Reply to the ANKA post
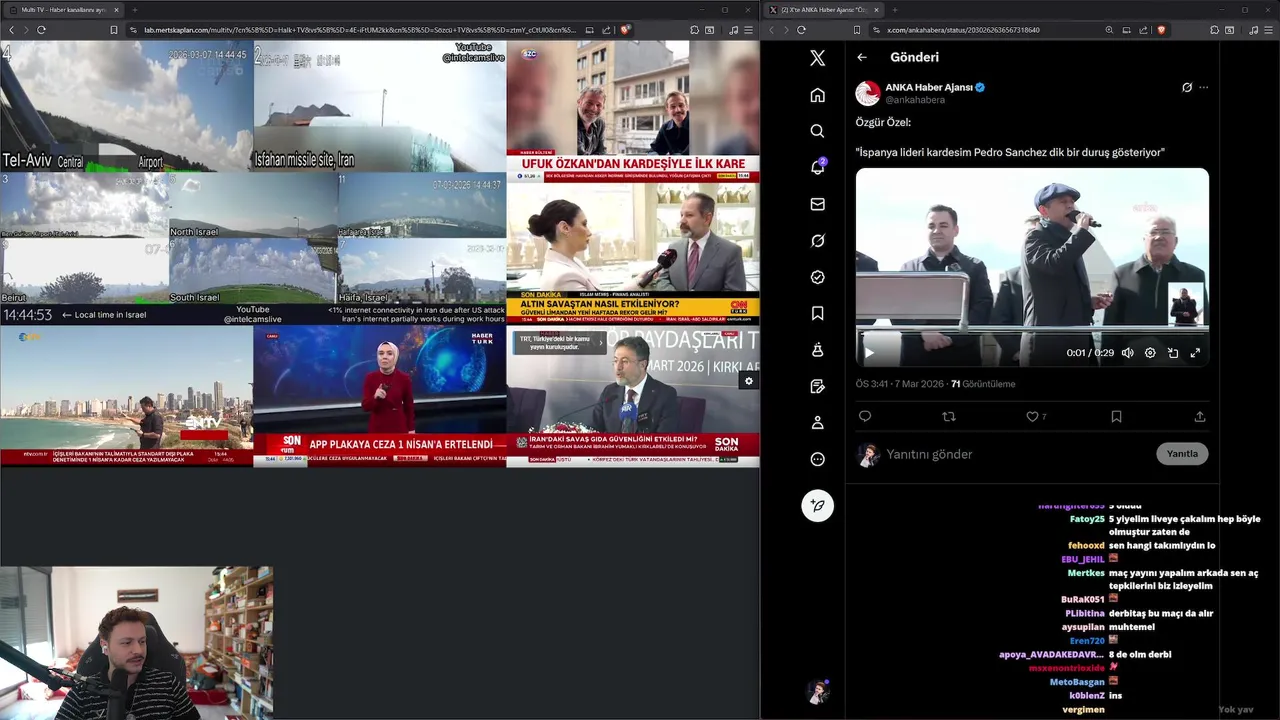 tap(865, 416)
